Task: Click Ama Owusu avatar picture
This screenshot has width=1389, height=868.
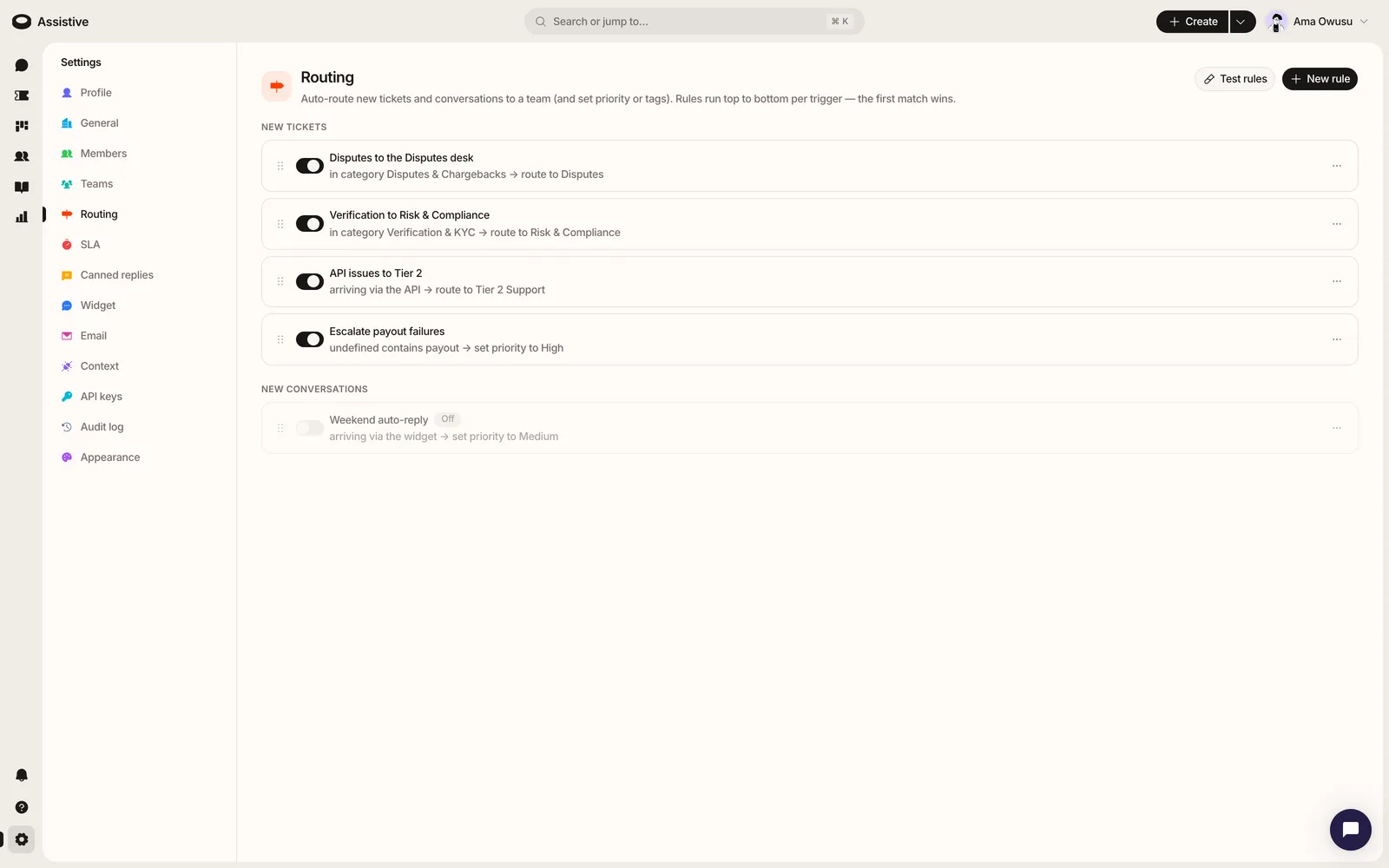Action: coord(1276,22)
